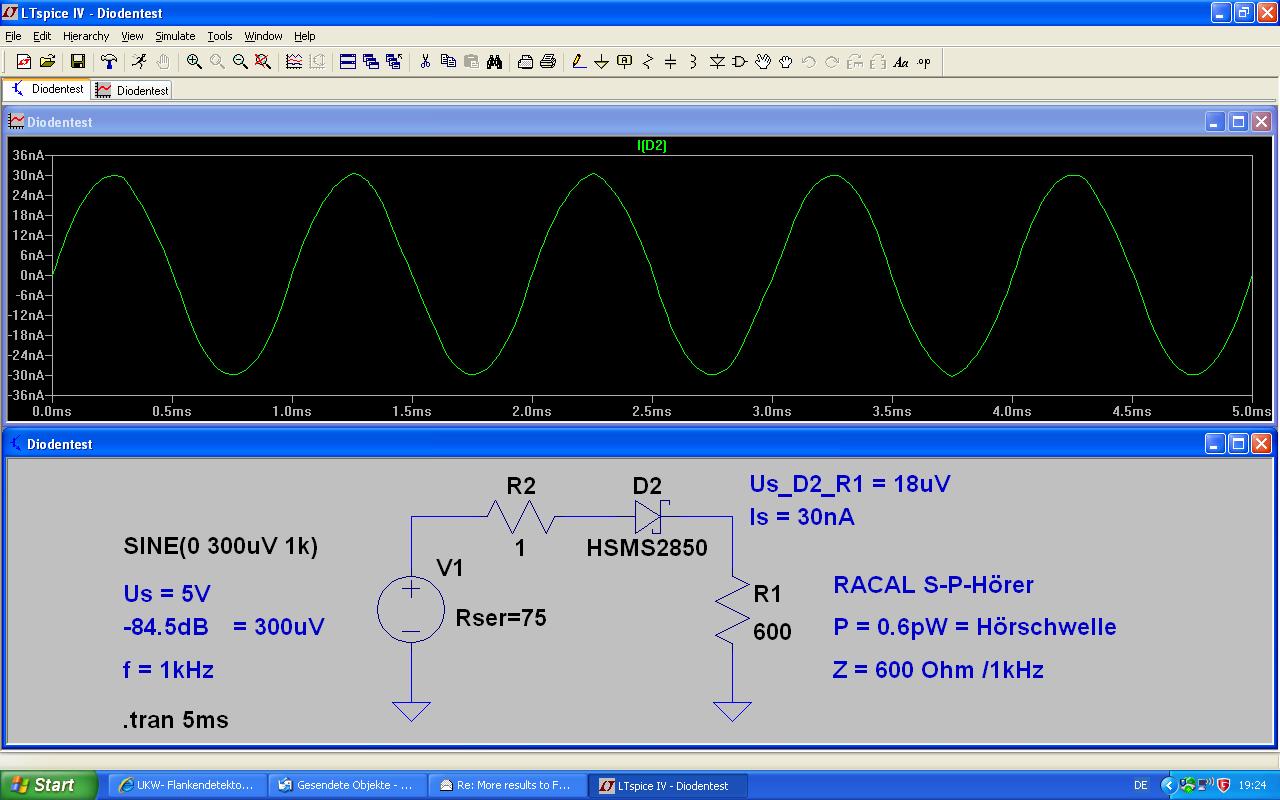Switch to the Diodentest waveform tab

[x=133, y=90]
